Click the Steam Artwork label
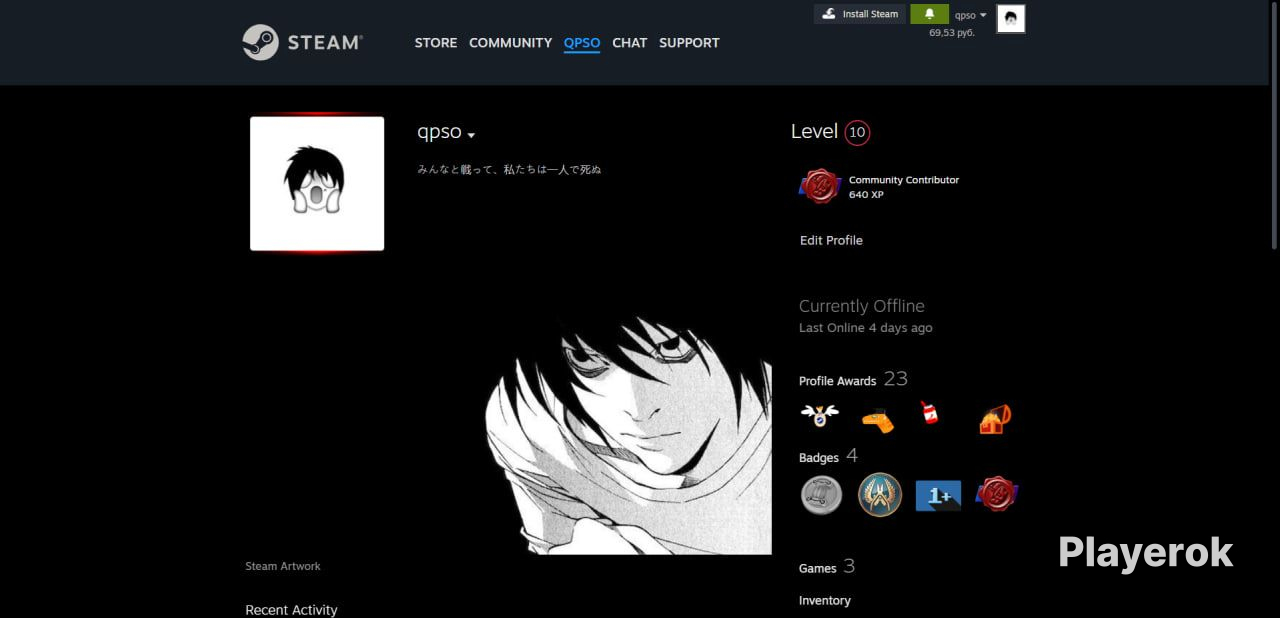 click(x=283, y=566)
